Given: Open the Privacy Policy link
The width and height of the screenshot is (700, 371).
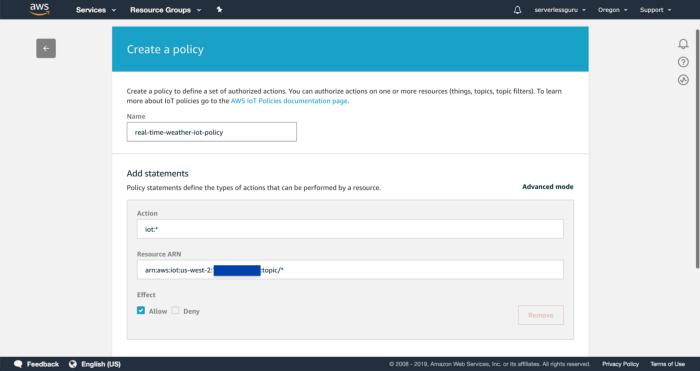Looking at the screenshot, I should click(620, 364).
